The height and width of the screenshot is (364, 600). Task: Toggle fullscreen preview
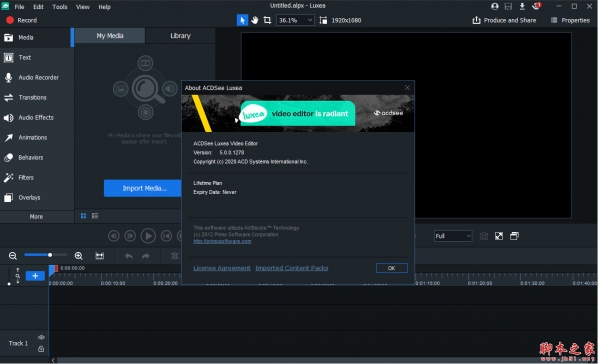(499, 236)
